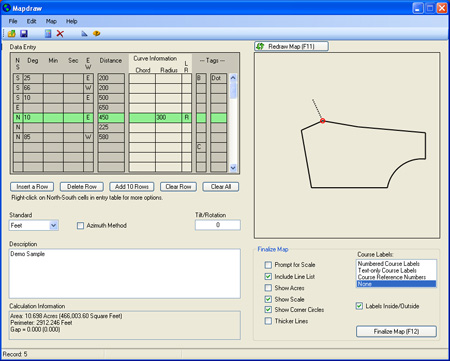The width and height of the screenshot is (450, 361).
Task: Click inside the Description text box
Action: 125,273
